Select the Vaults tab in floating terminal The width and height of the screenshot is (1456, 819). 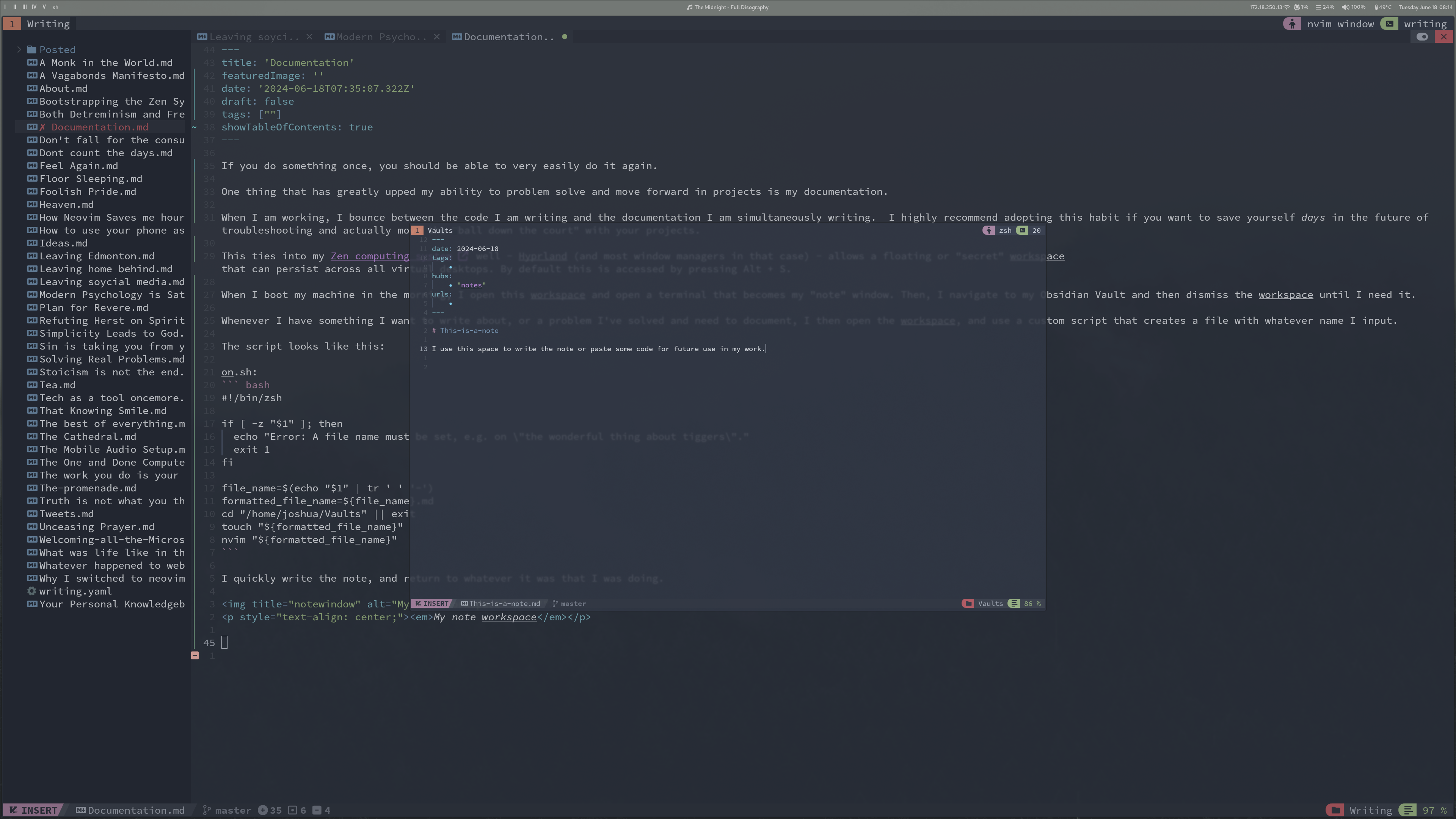[440, 231]
